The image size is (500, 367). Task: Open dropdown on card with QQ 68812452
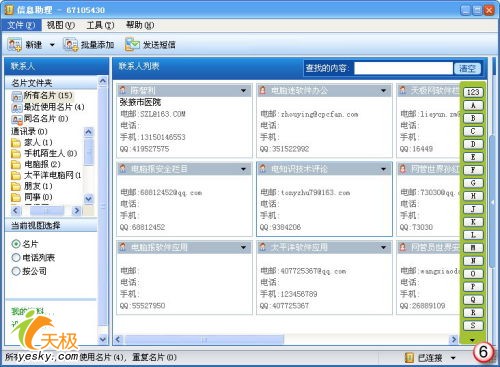(244, 169)
